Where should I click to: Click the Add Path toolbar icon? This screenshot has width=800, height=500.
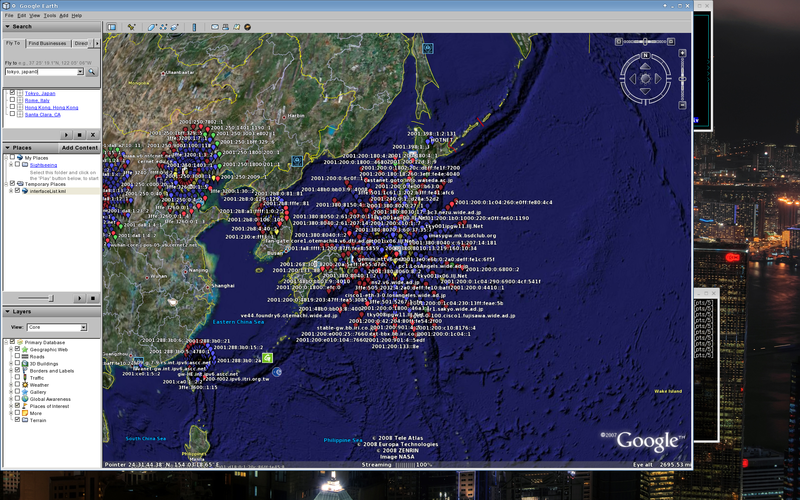coord(163,27)
